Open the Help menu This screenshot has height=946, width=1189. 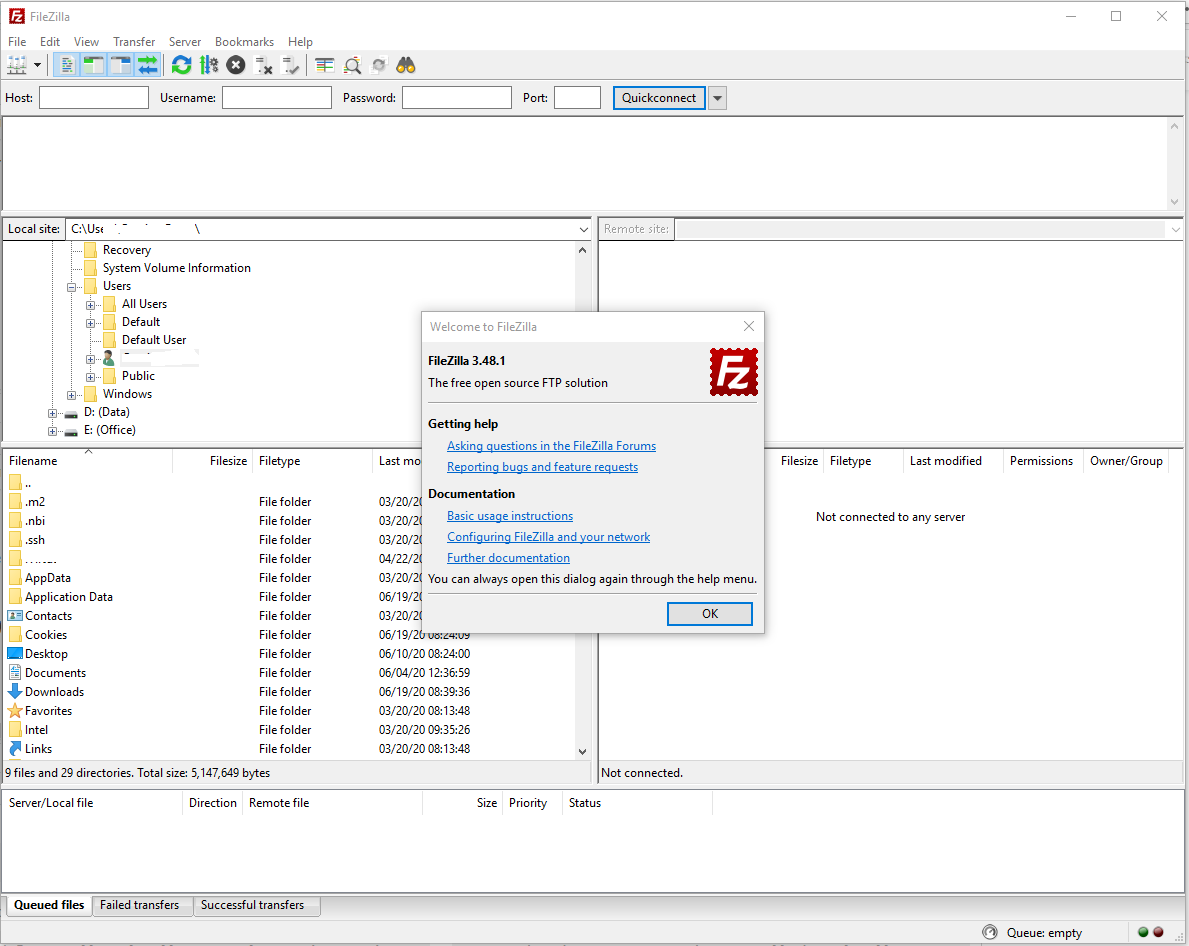[x=300, y=42]
